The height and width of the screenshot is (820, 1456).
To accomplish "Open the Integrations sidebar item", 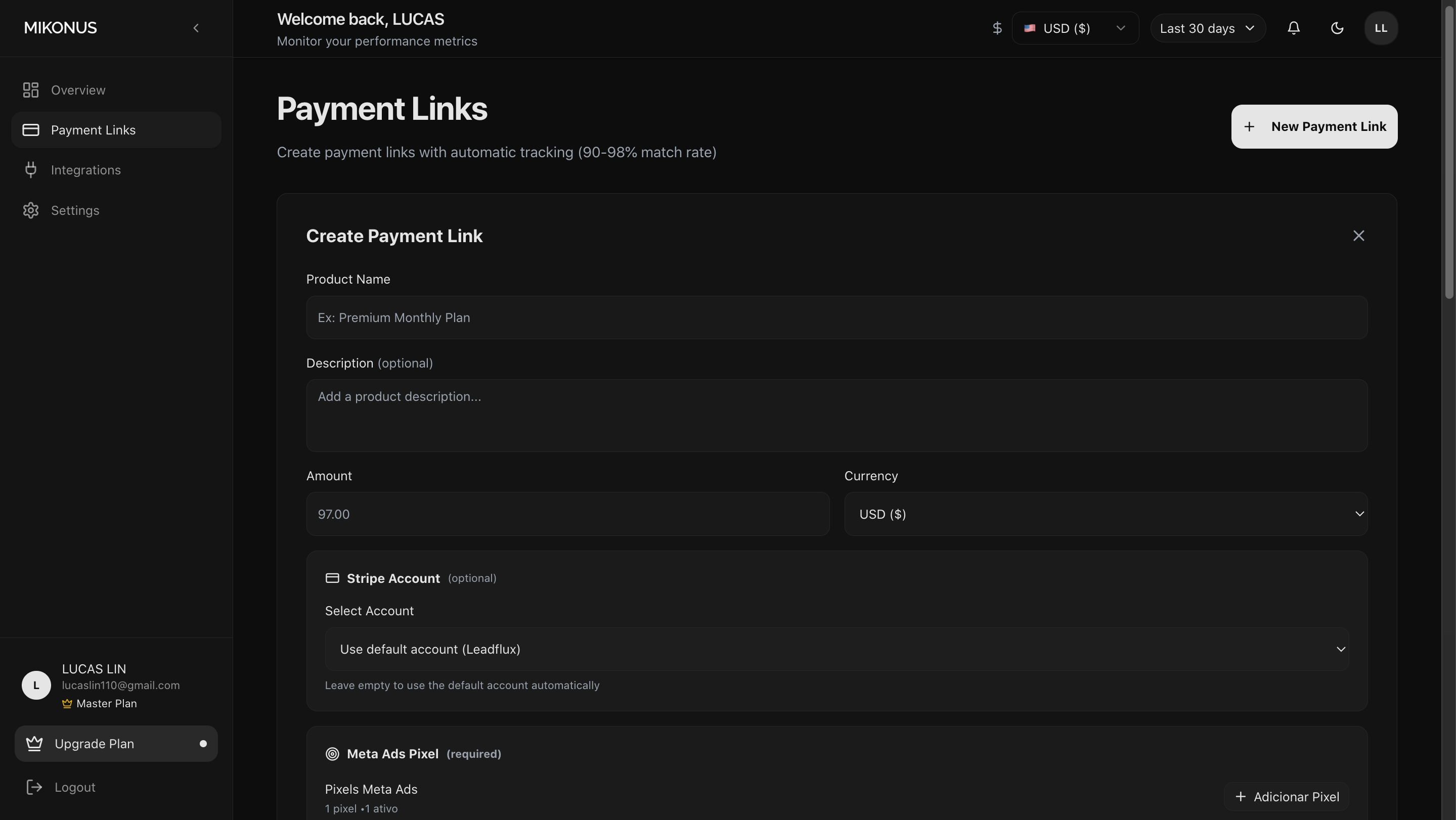I will coord(85,170).
